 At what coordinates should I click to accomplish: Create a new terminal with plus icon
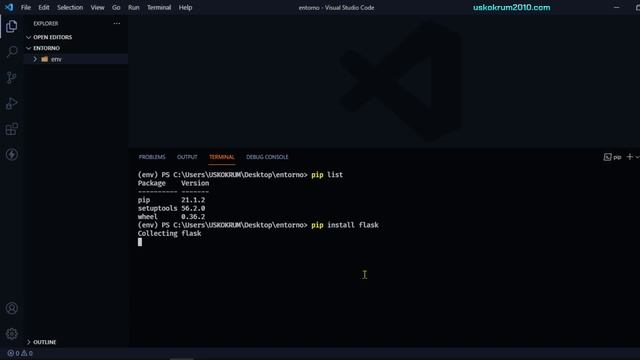pyautogui.click(x=629, y=157)
